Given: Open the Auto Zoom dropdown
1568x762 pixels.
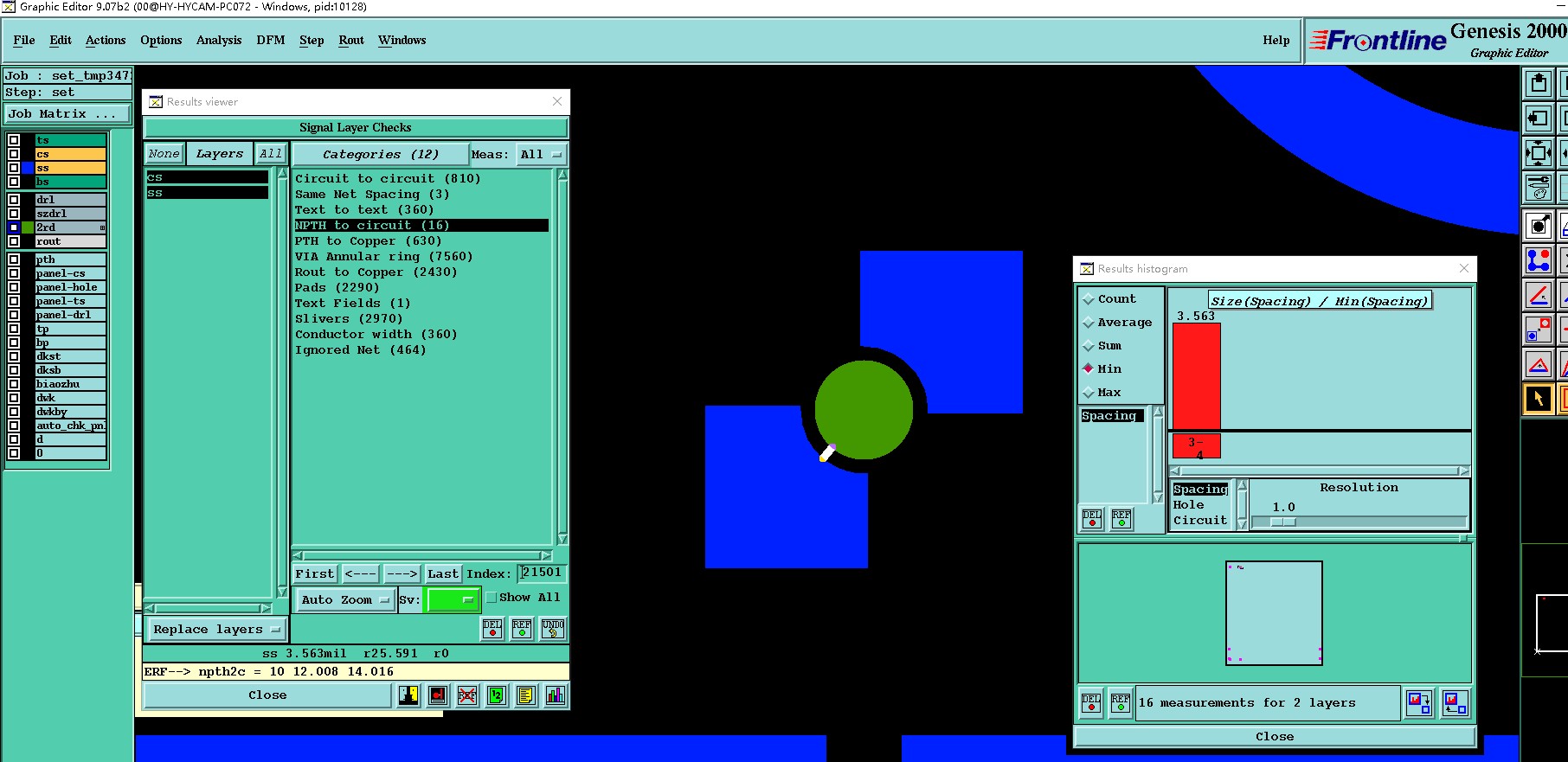Looking at the screenshot, I should [x=345, y=599].
